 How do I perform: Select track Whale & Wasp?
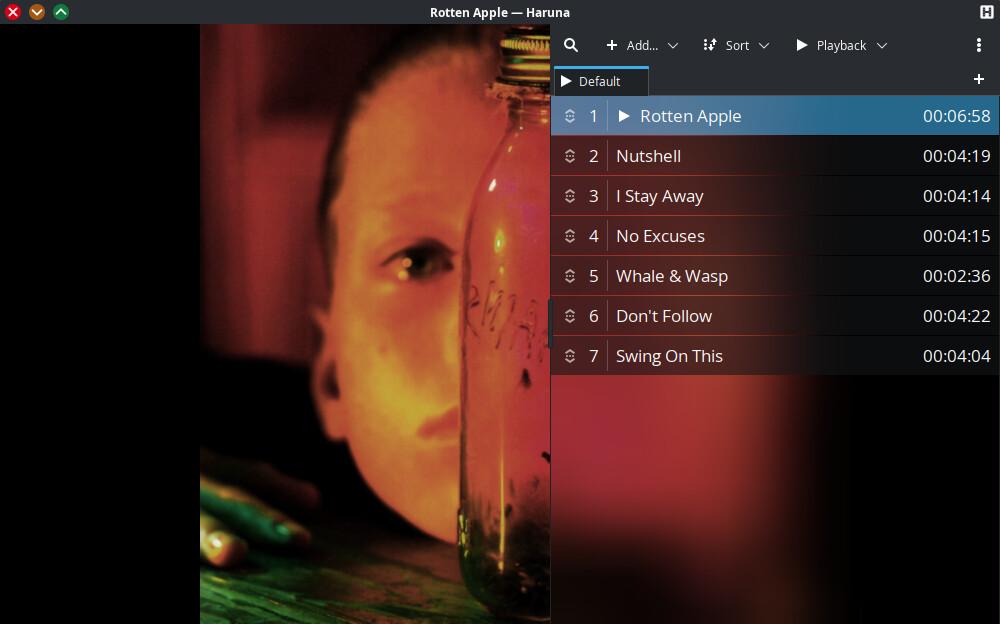pos(671,276)
